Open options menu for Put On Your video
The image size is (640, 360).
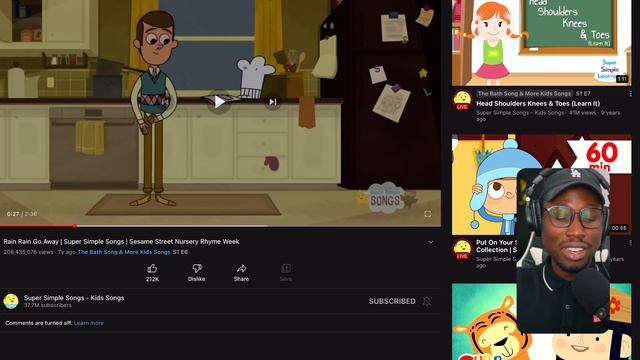coord(630,243)
